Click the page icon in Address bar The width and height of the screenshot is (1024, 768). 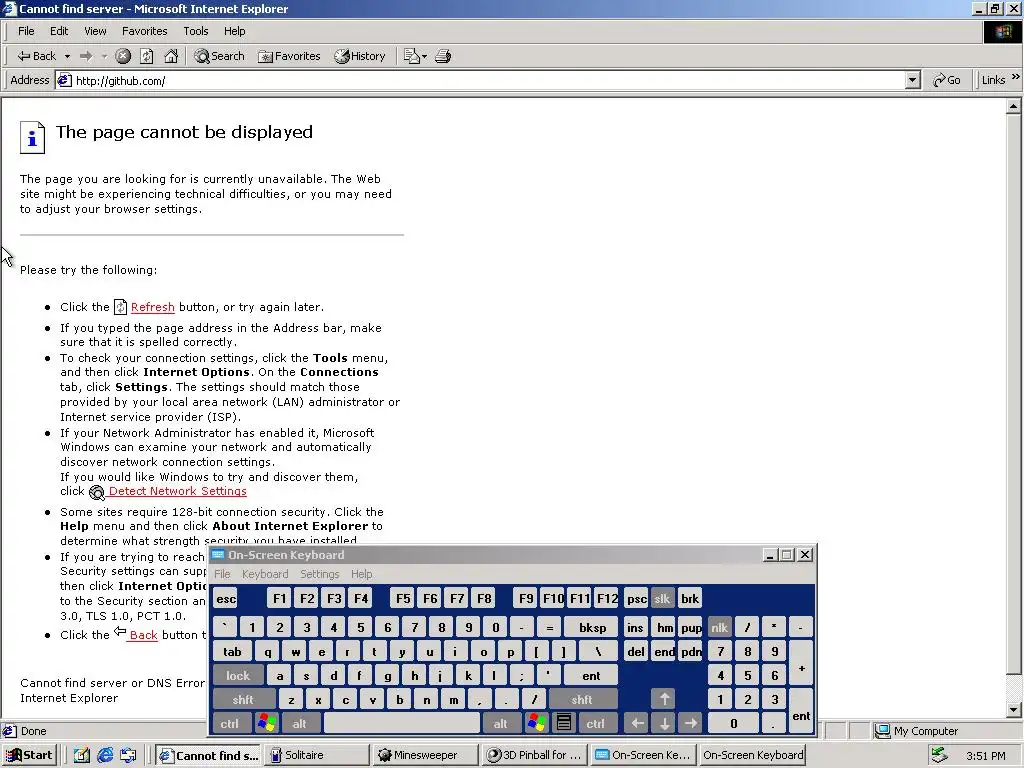click(x=64, y=80)
